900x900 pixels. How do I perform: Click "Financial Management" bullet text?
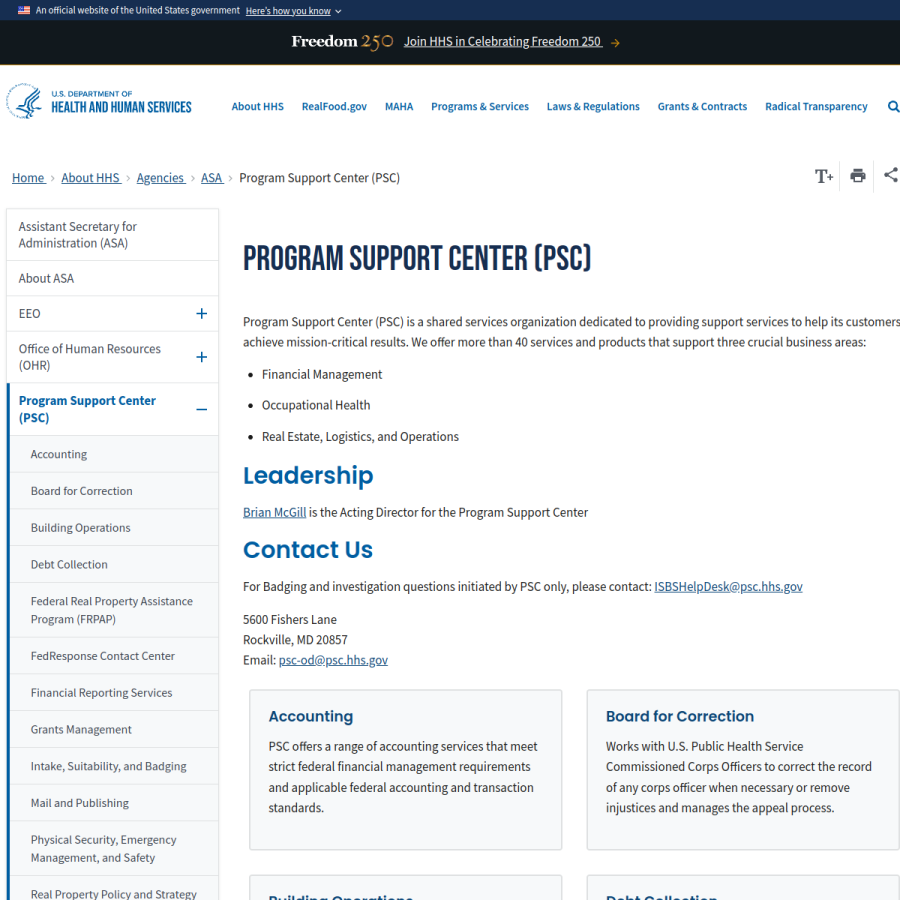click(321, 375)
